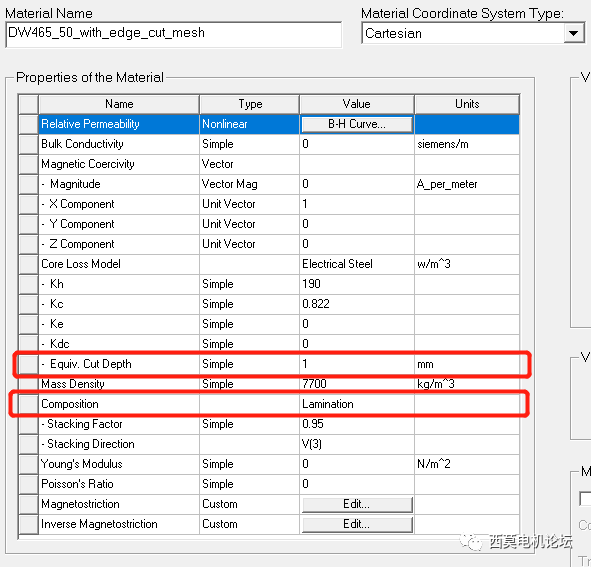Click the Value column header
This screenshot has width=591, height=567.
357,104
